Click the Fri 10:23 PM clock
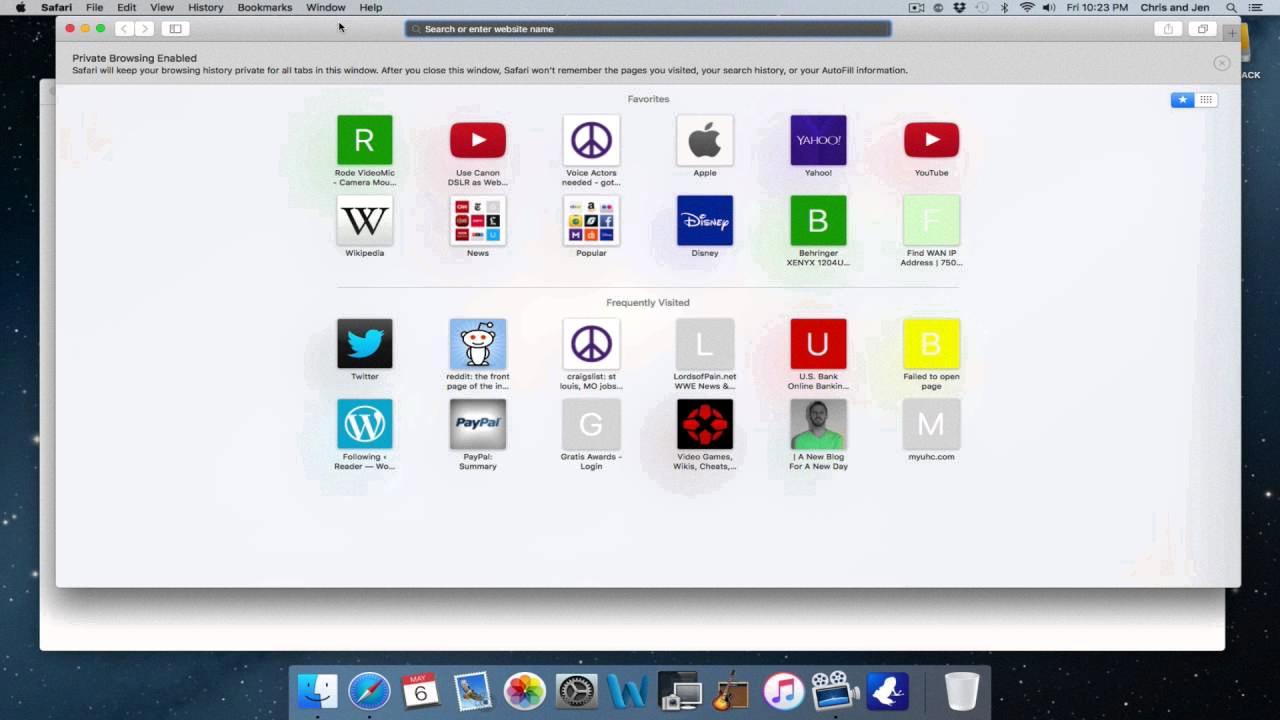1280x720 pixels. point(1097,7)
